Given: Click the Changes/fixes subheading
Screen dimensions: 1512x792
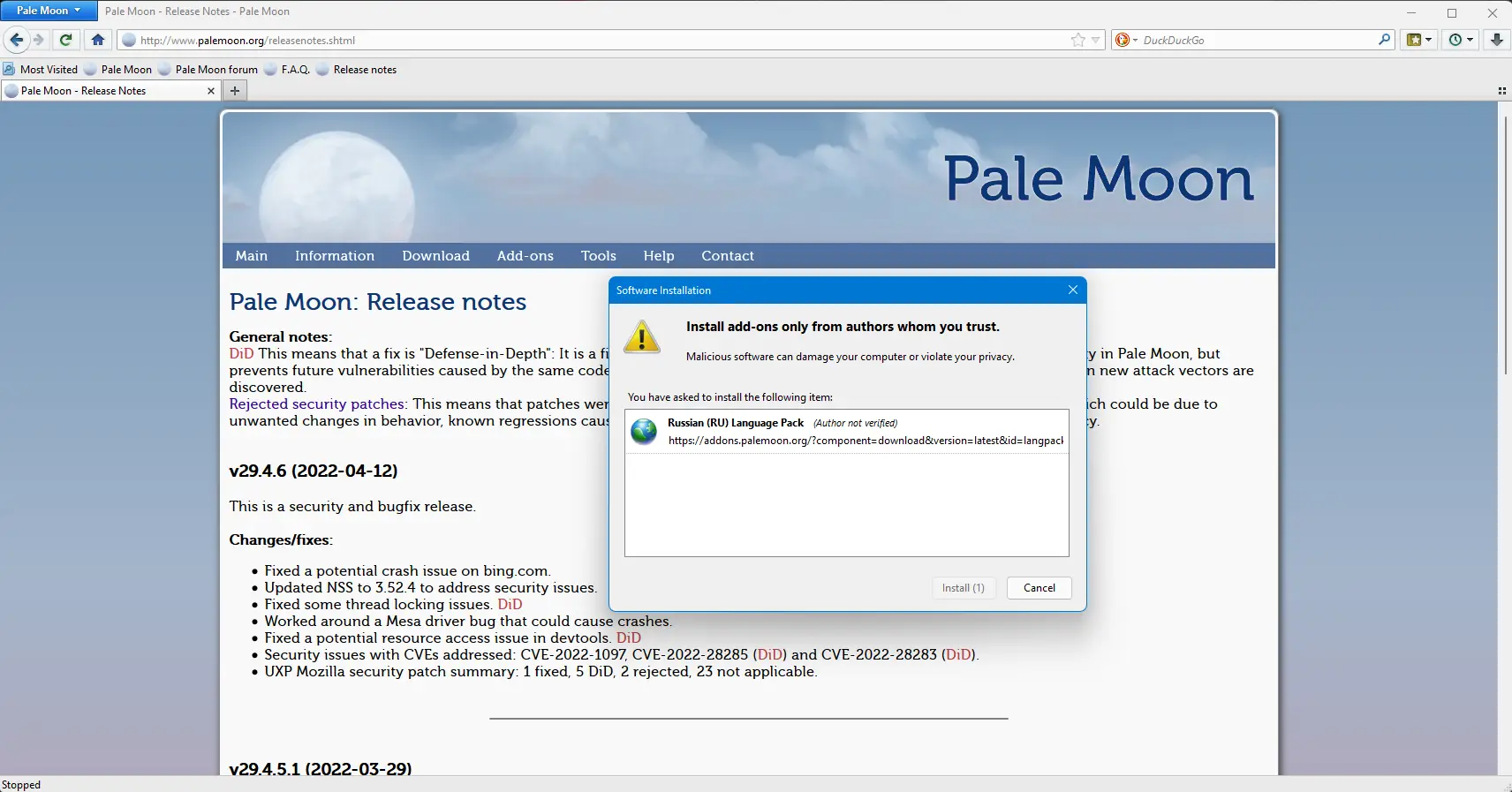Looking at the screenshot, I should pos(281,540).
